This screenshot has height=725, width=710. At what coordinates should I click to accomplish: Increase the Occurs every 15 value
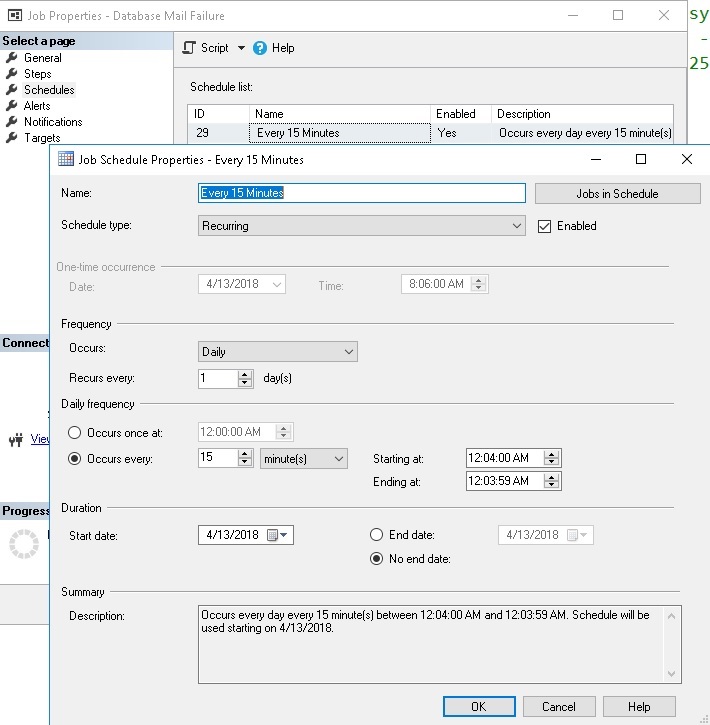click(245, 454)
